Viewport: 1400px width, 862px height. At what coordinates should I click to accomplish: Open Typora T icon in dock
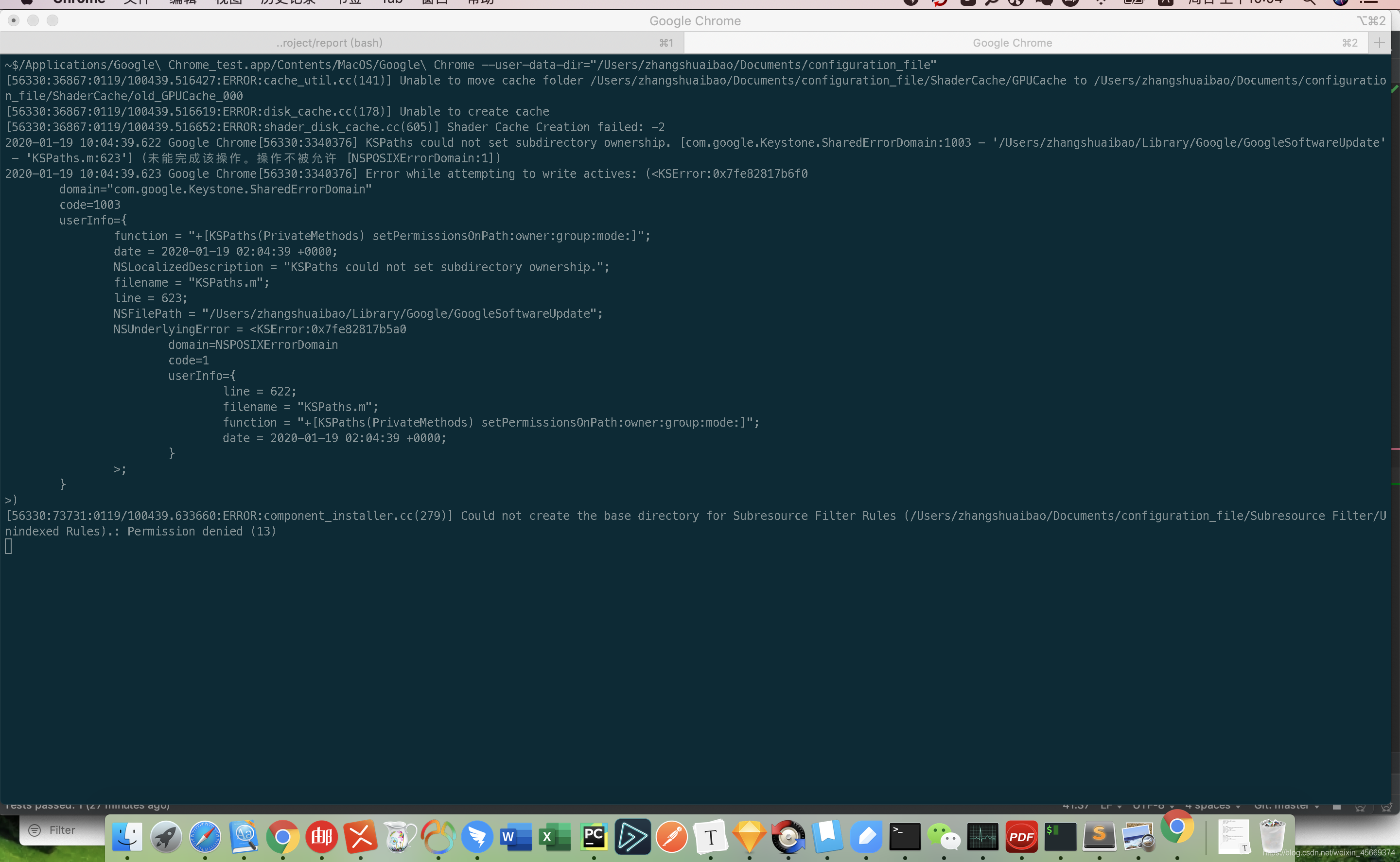click(x=711, y=837)
